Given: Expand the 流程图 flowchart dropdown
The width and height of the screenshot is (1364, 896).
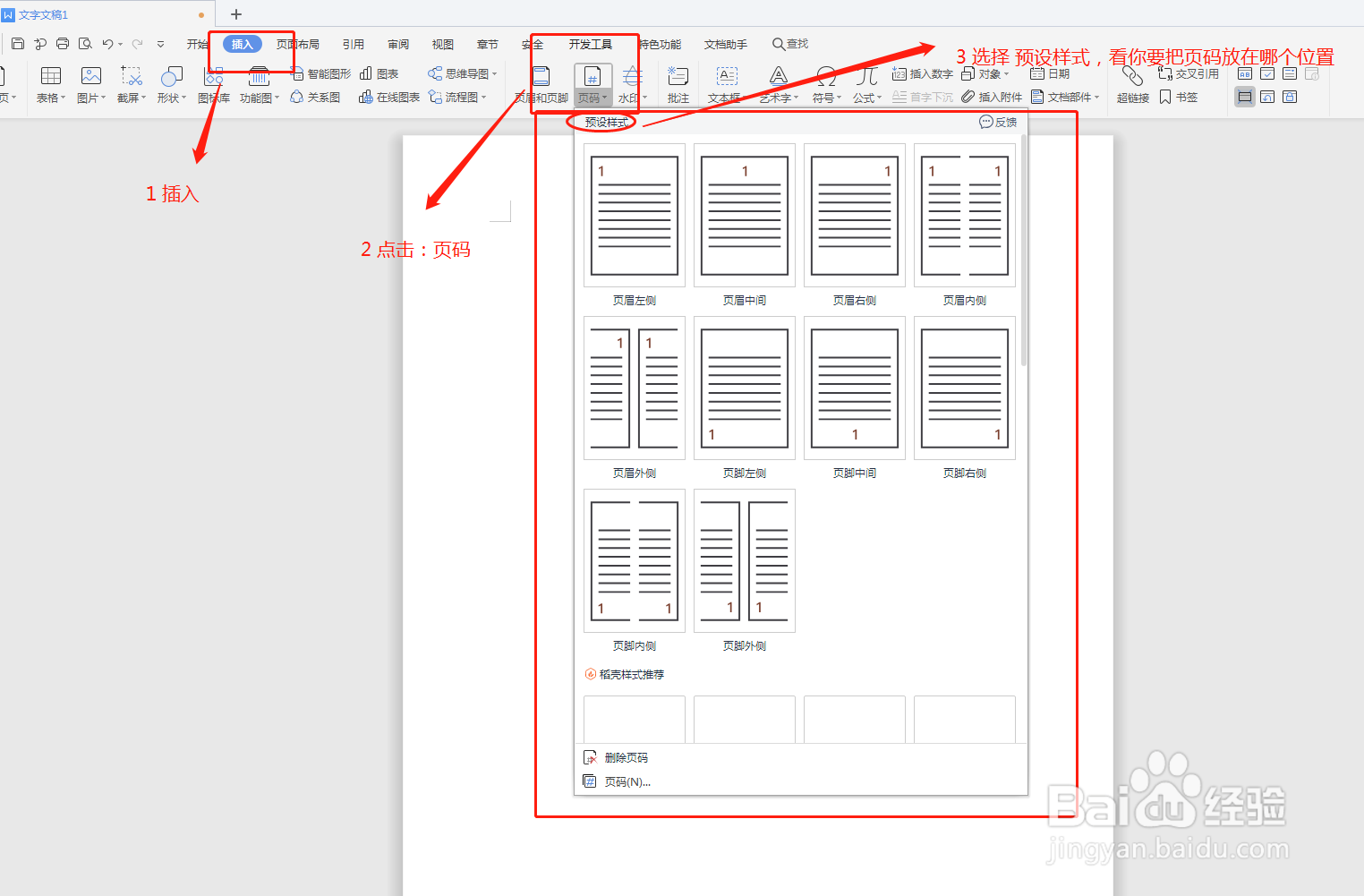Looking at the screenshot, I should [x=483, y=97].
